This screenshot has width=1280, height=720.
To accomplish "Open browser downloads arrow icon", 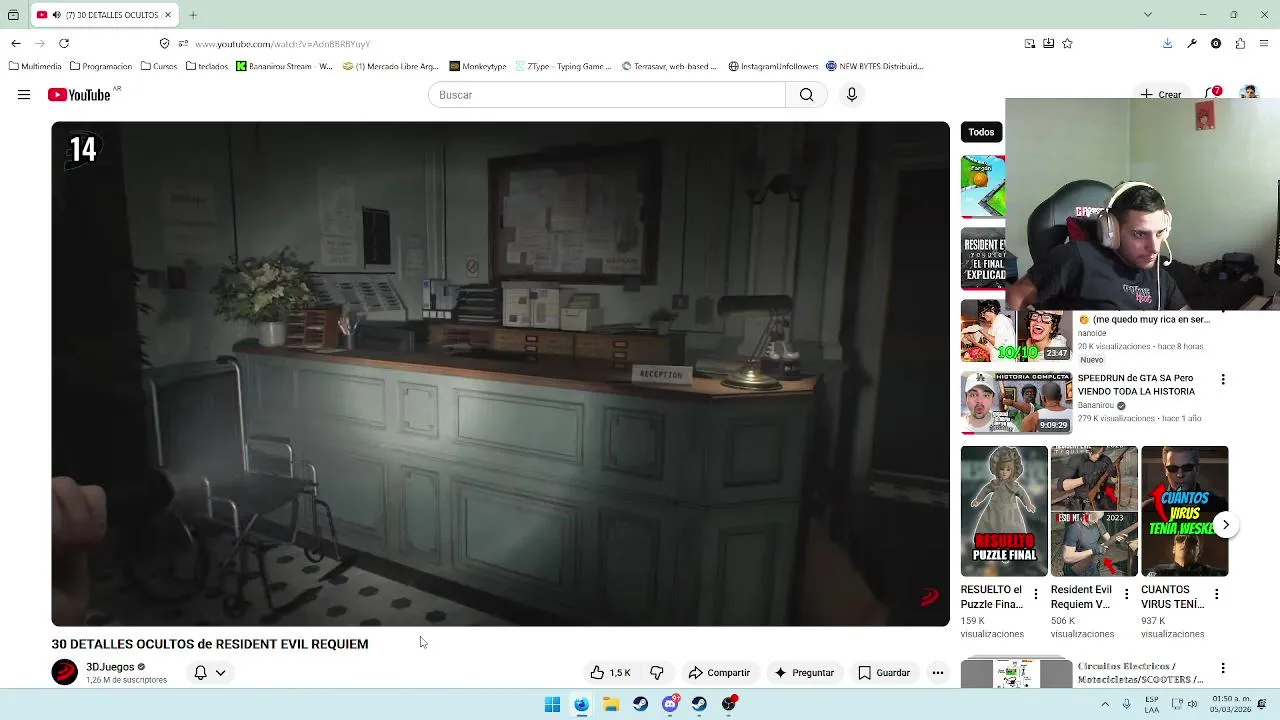I will coord(1167,43).
